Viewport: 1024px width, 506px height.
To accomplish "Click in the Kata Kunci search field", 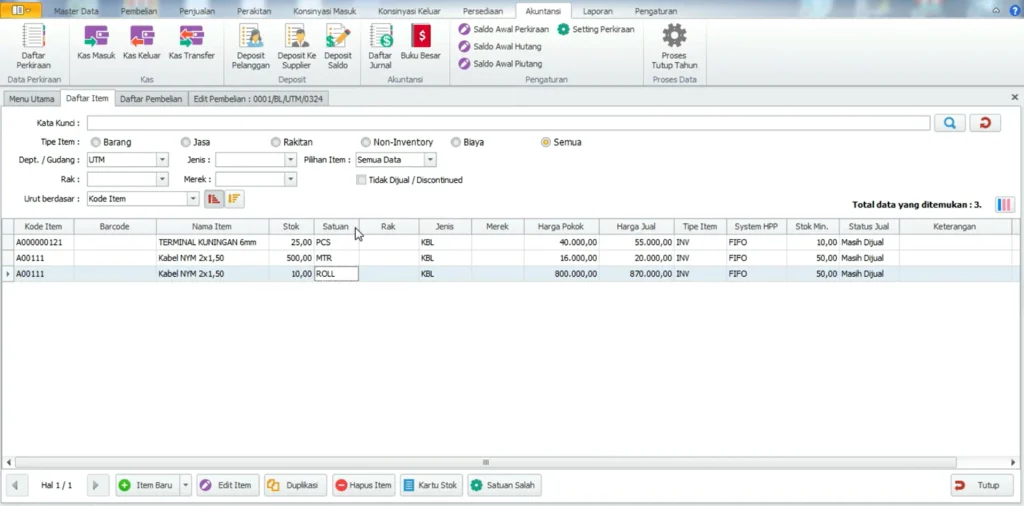I will click(509, 123).
